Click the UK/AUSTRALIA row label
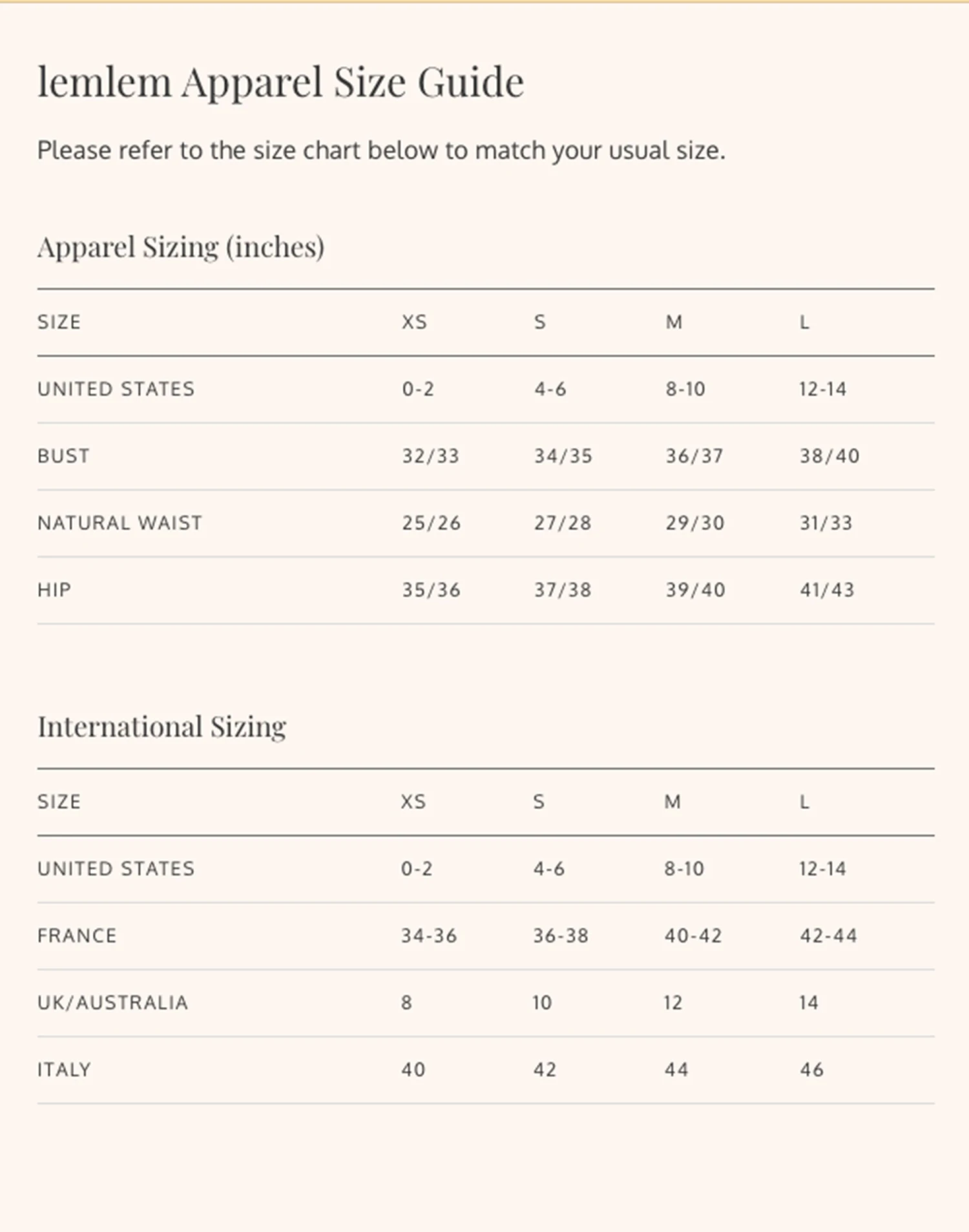This screenshot has width=969, height=1232. click(112, 1003)
